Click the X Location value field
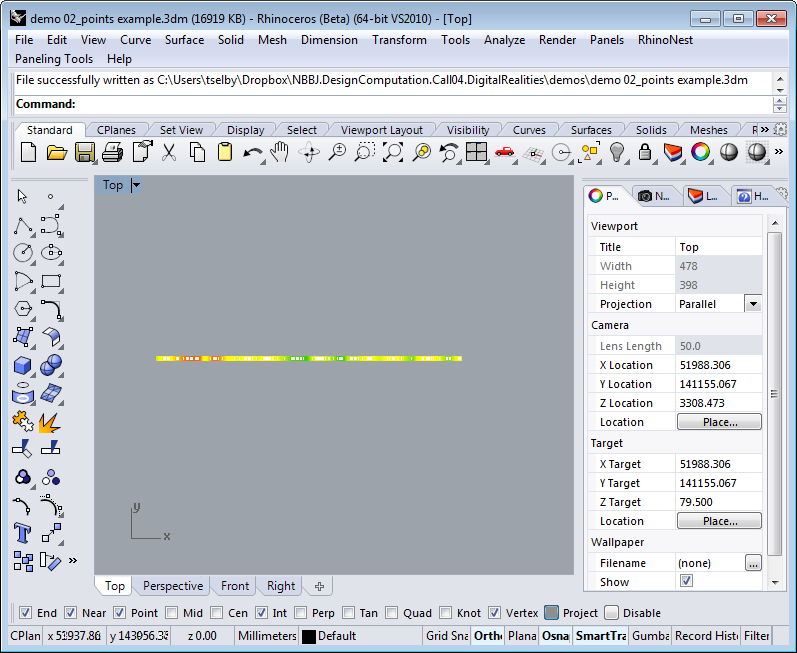The height and width of the screenshot is (653, 797). (719, 365)
